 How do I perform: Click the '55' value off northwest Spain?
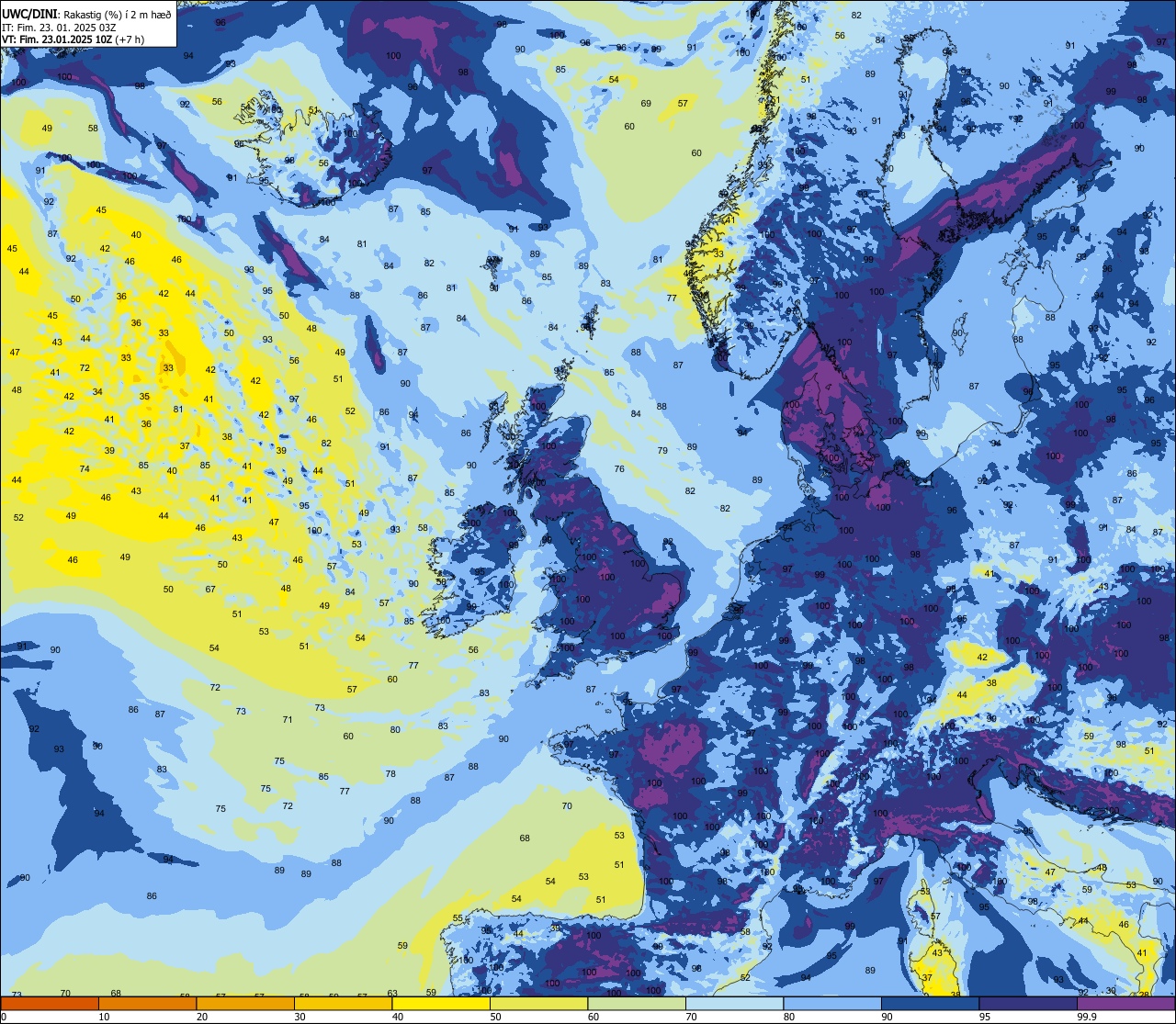pyautogui.click(x=458, y=918)
